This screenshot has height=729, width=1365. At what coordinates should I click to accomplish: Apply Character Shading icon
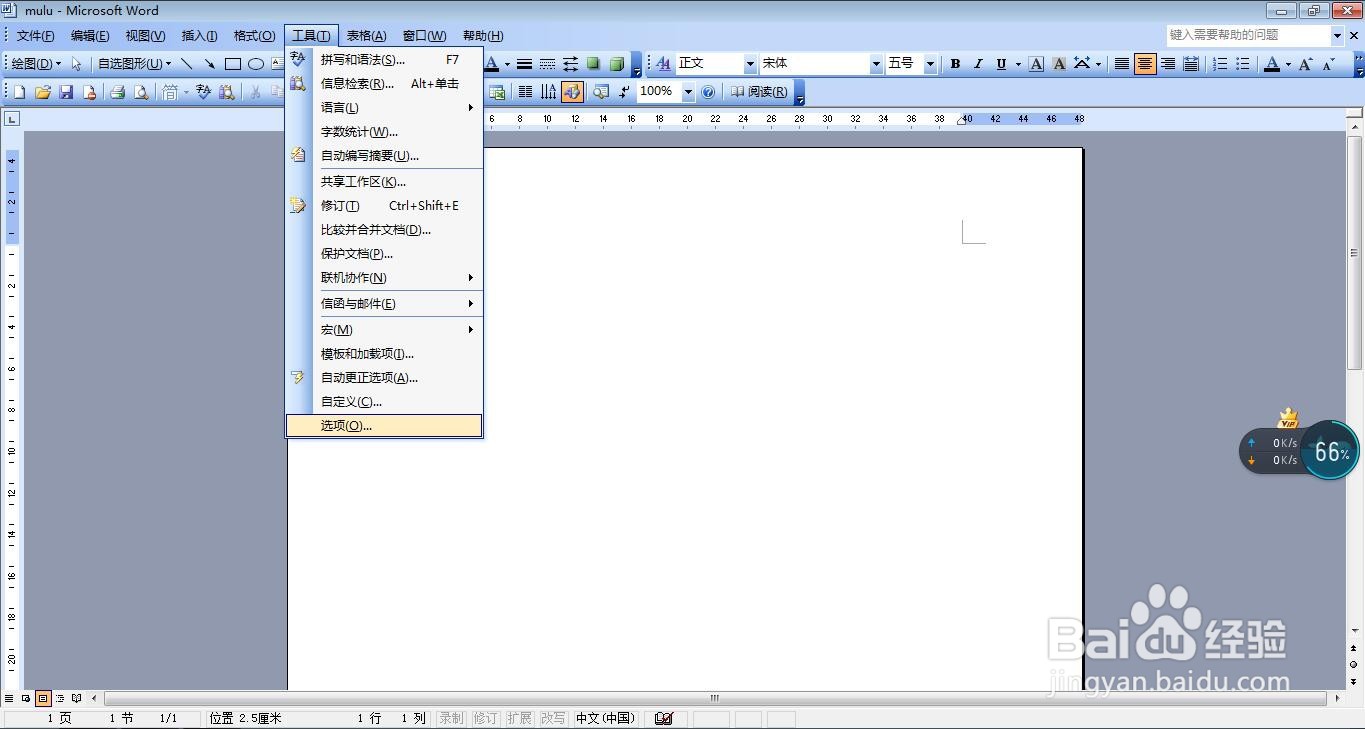1058,63
